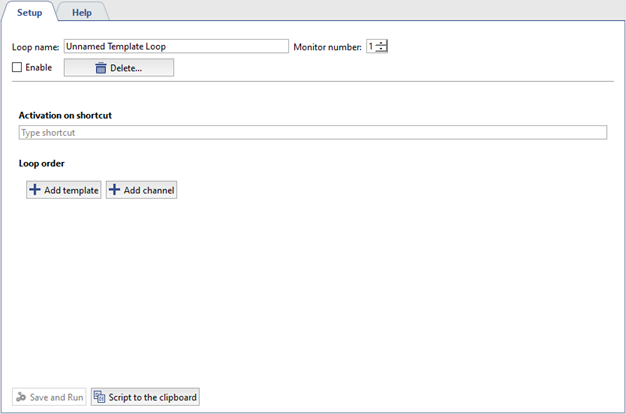Click the Add template button
The image size is (626, 414).
tap(64, 190)
